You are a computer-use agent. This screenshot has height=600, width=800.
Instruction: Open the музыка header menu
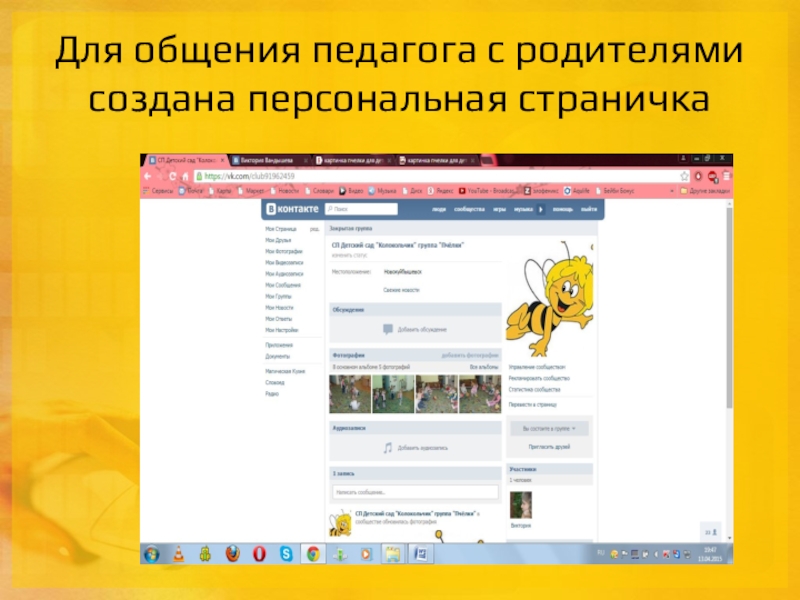tap(523, 209)
